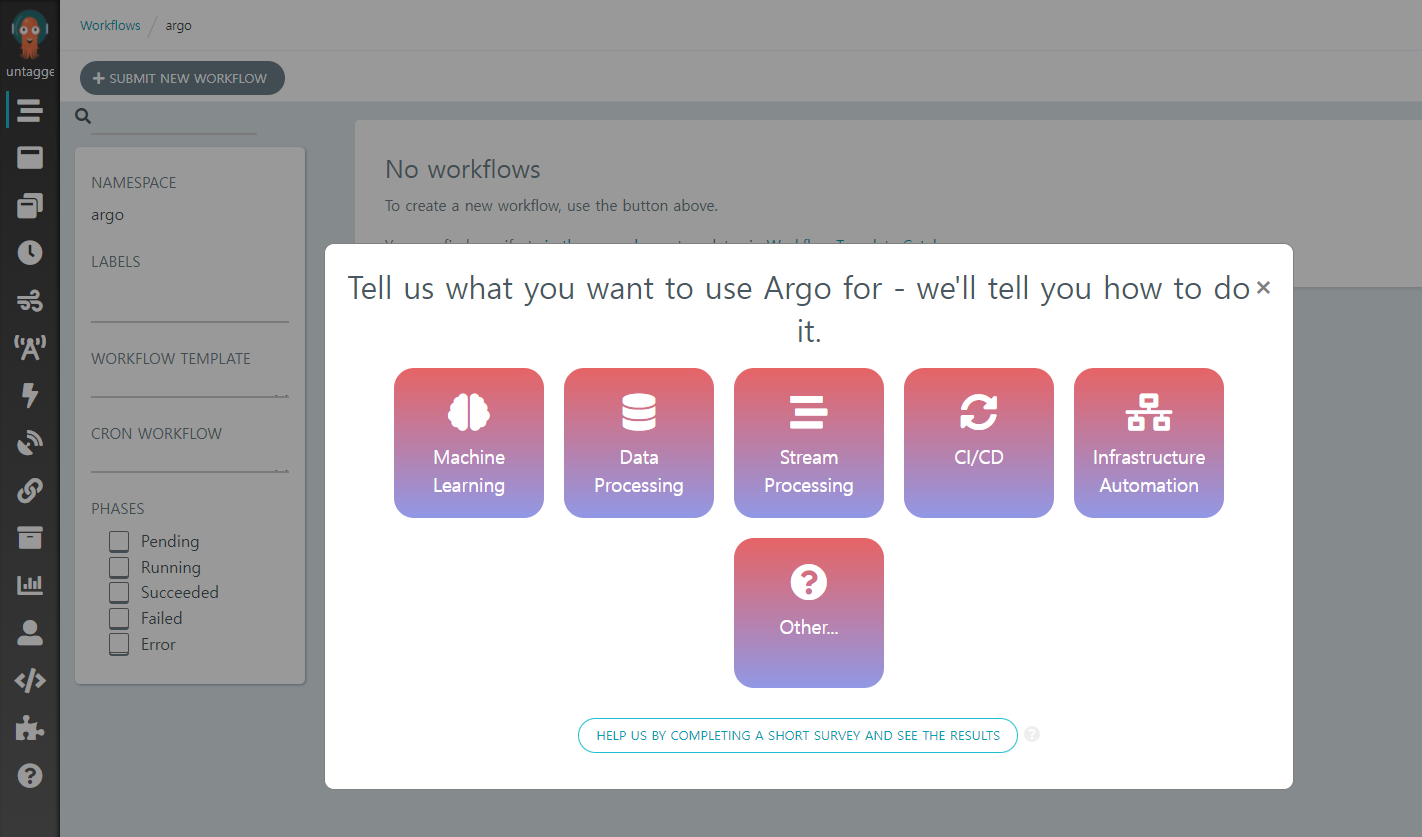Viewport: 1422px width, 837px height.
Task: Close the Argo use-case dialog
Action: tap(1263, 288)
